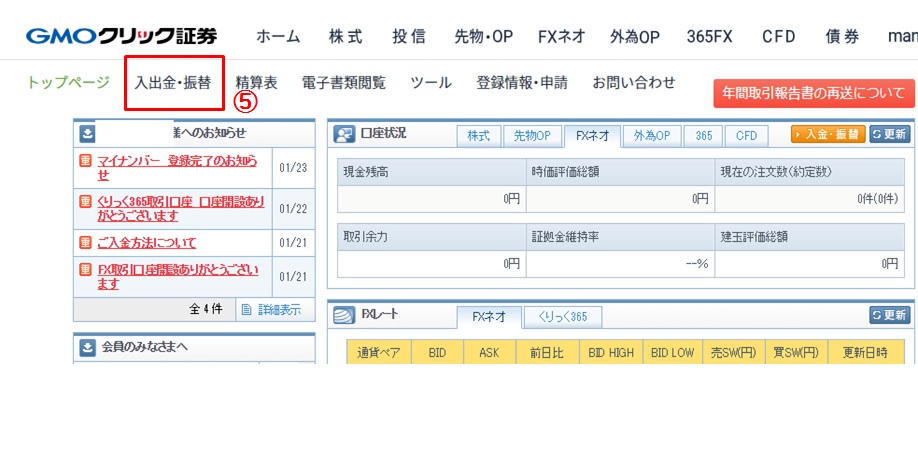Click 現金残高 label
The height and width of the screenshot is (475, 918).
pos(365,172)
